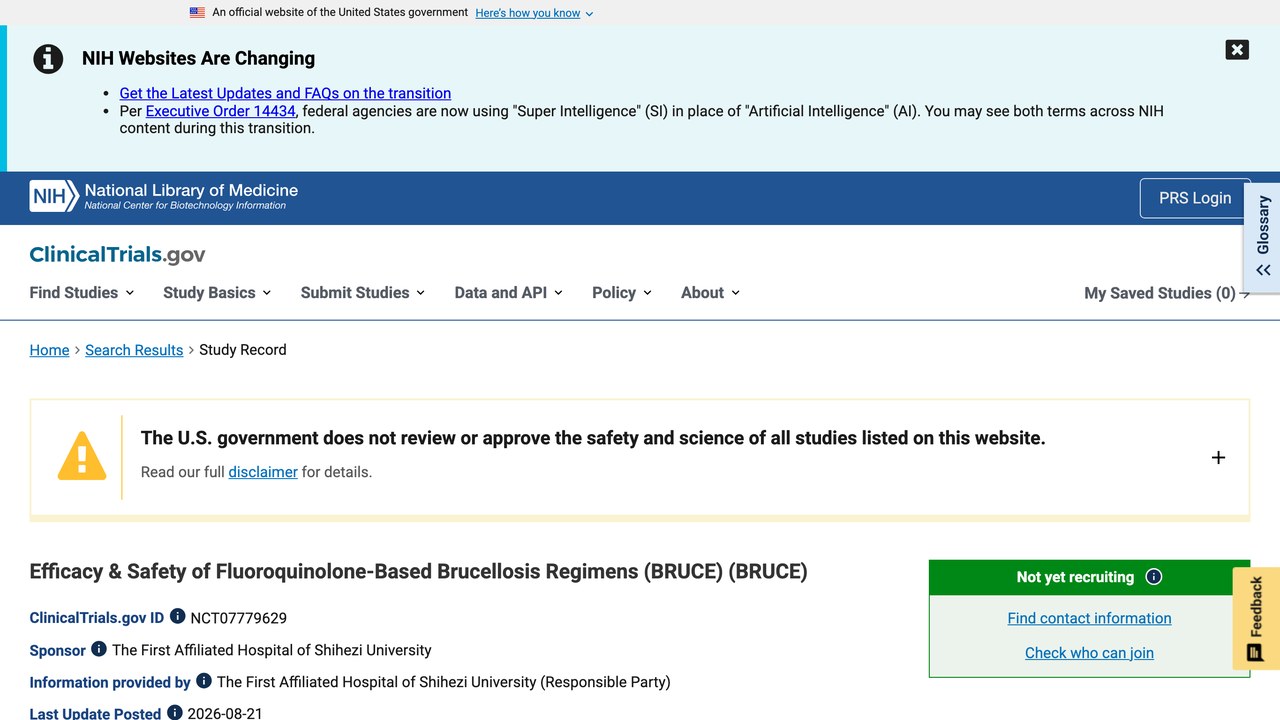This screenshot has width=1280, height=720.
Task: Click the info icon in the Not yet recruiting banner
Action: tap(1154, 576)
